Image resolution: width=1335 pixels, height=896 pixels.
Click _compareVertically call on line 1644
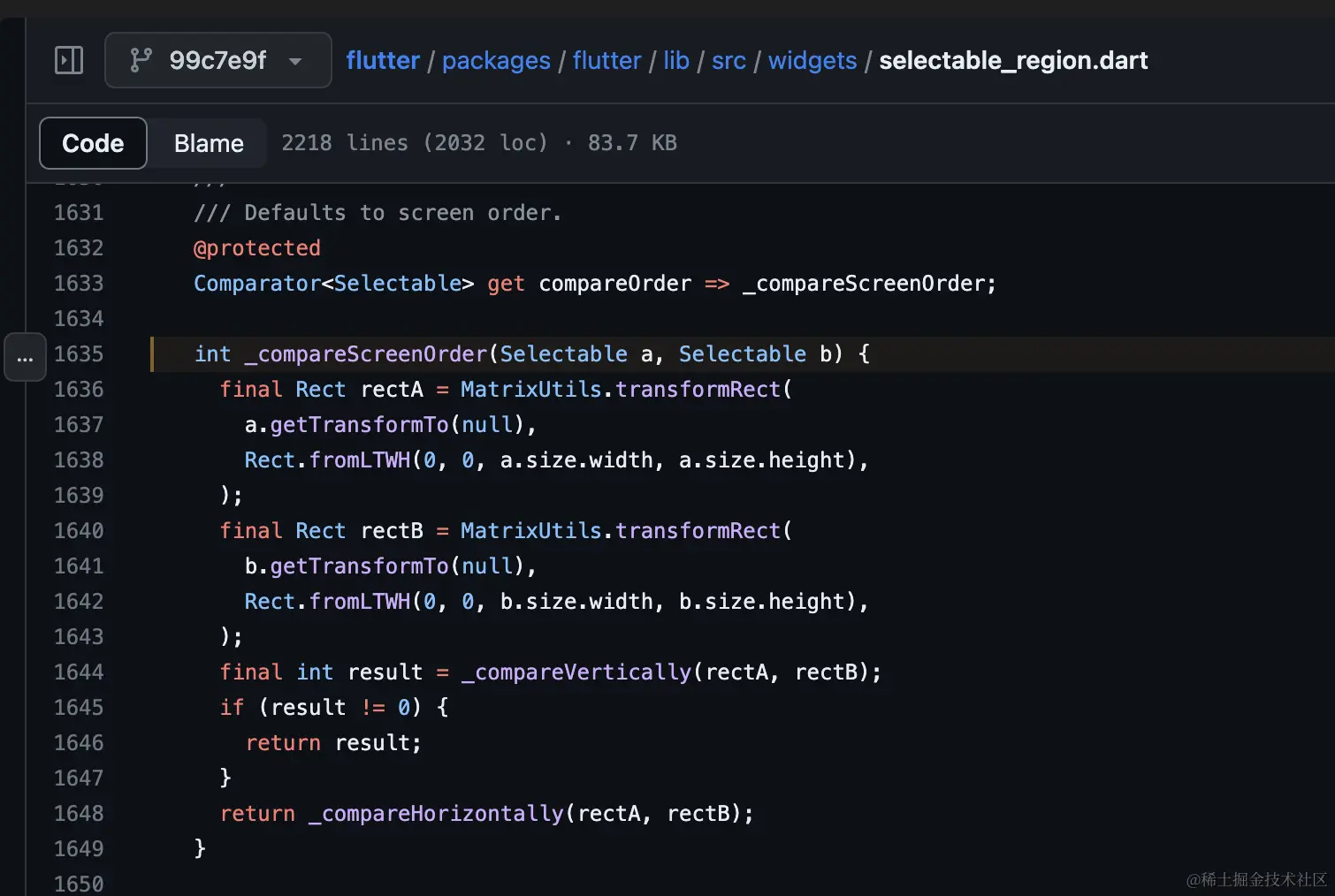coord(576,672)
